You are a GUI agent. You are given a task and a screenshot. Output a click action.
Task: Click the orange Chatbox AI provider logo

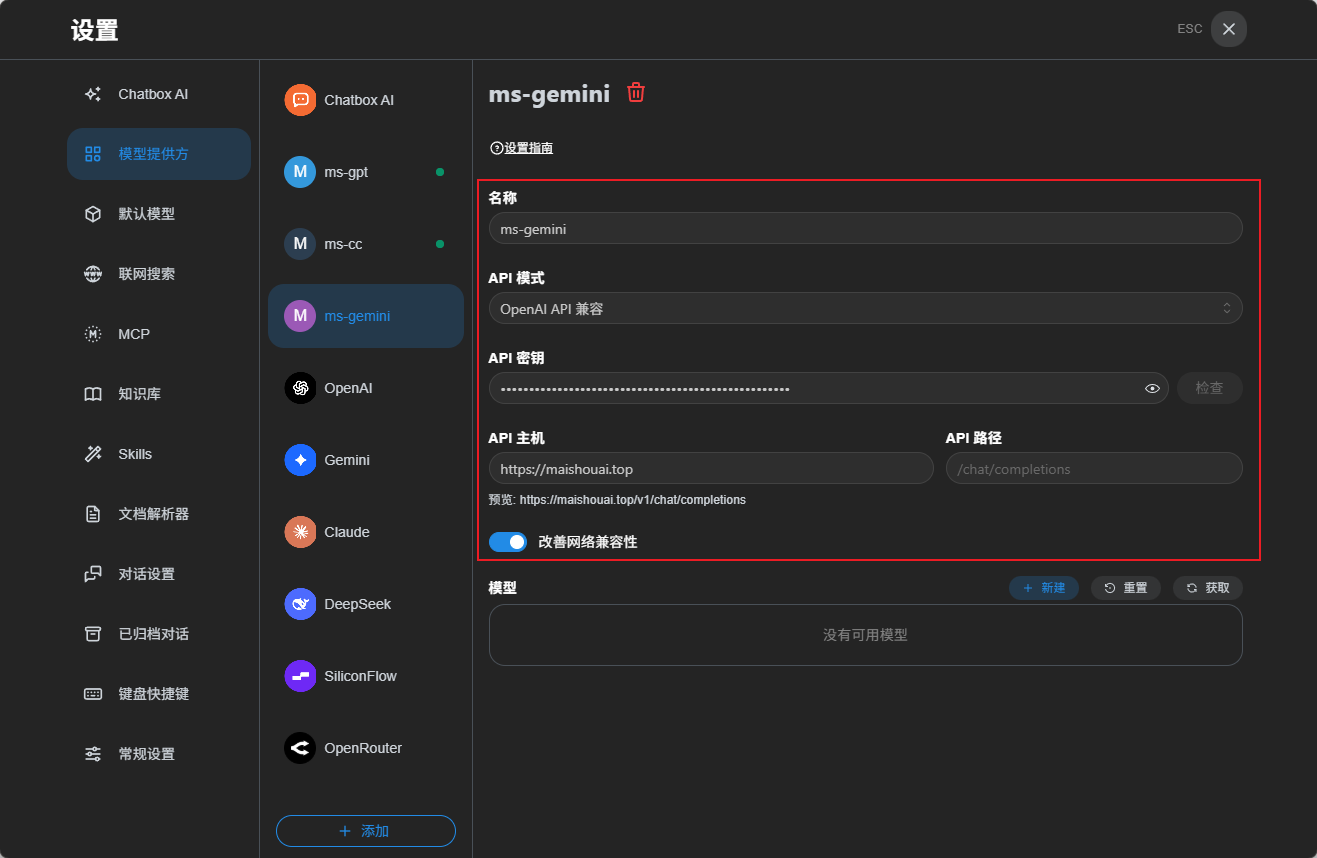click(x=300, y=100)
